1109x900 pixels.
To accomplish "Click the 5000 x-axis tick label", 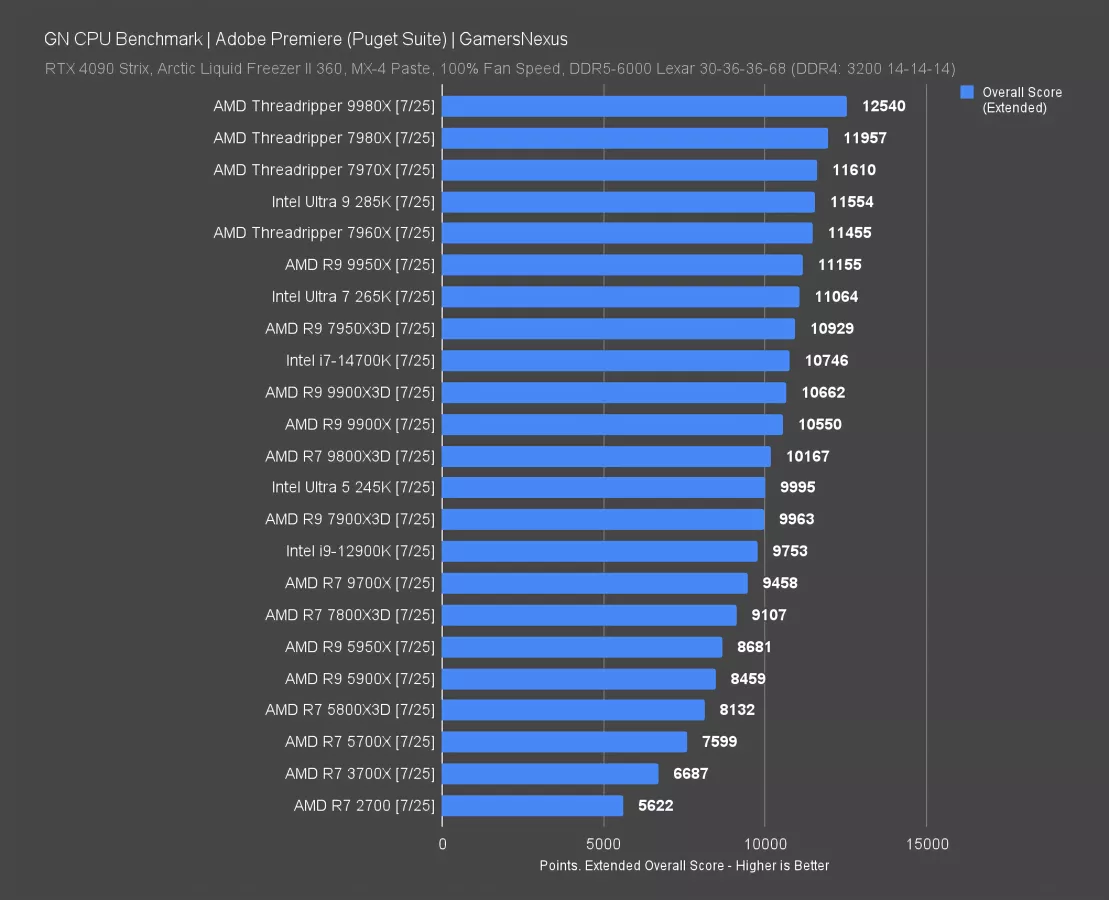I will pyautogui.click(x=604, y=845).
